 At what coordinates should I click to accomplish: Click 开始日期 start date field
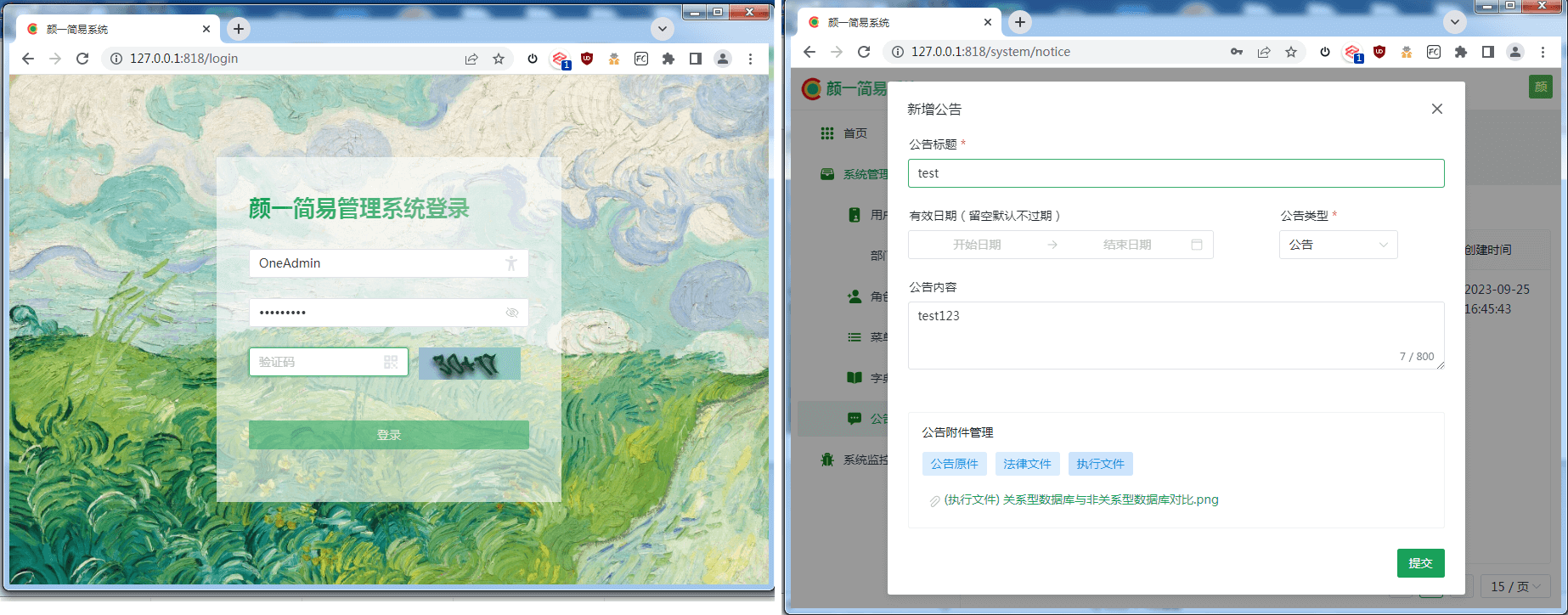[x=977, y=245]
